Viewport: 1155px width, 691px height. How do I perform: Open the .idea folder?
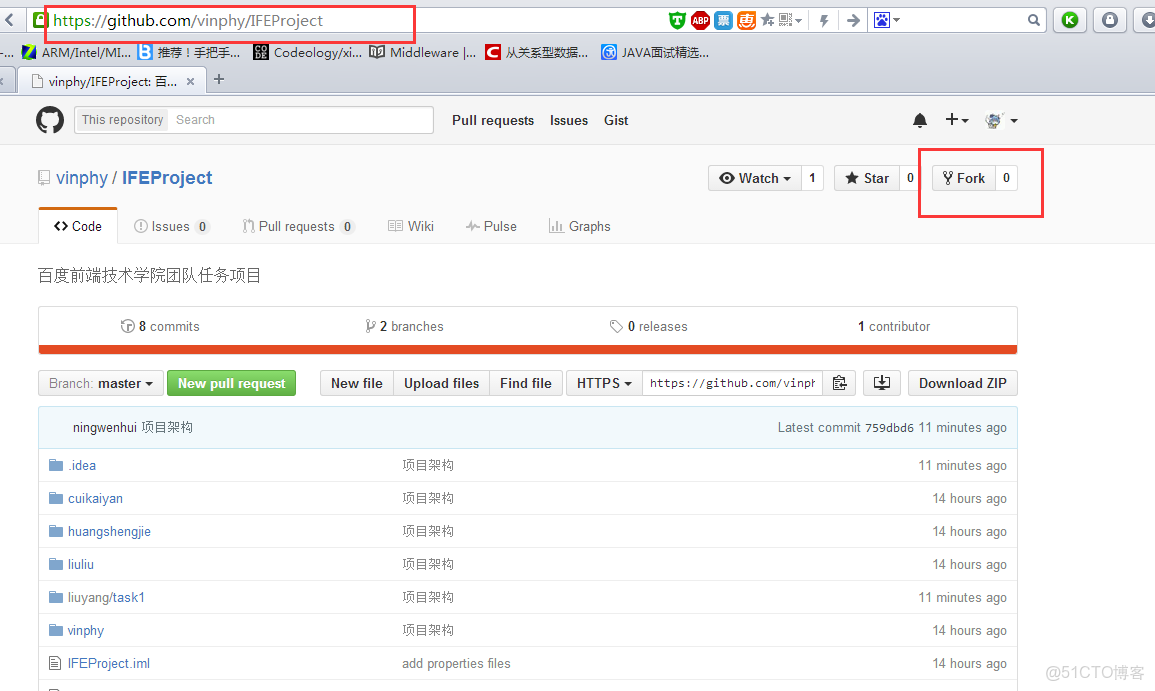82,466
